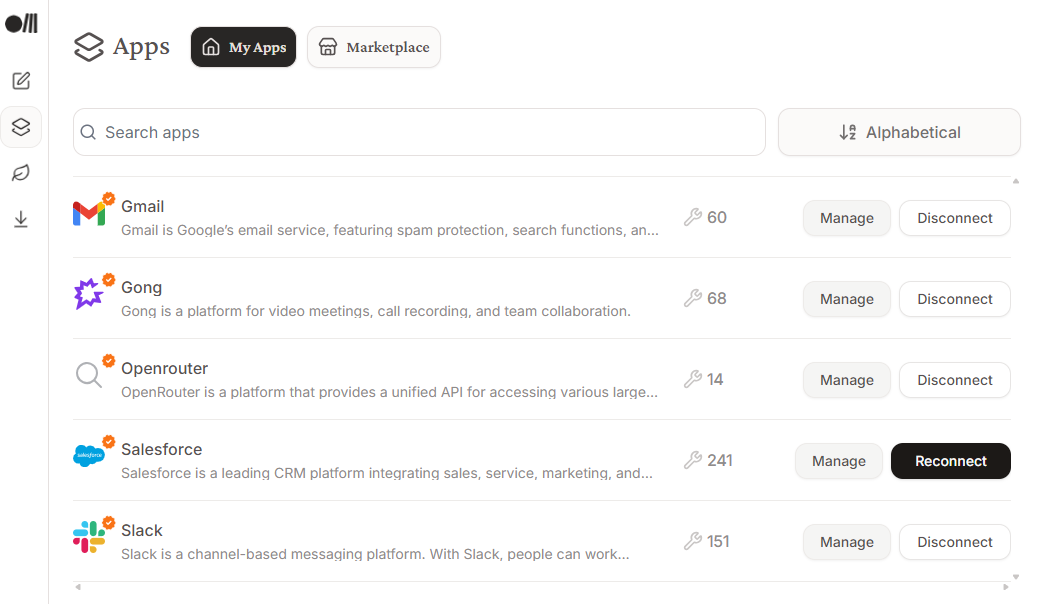Click the scroll right arrow below list
Screen dimensions: 1048x604
(1006, 587)
